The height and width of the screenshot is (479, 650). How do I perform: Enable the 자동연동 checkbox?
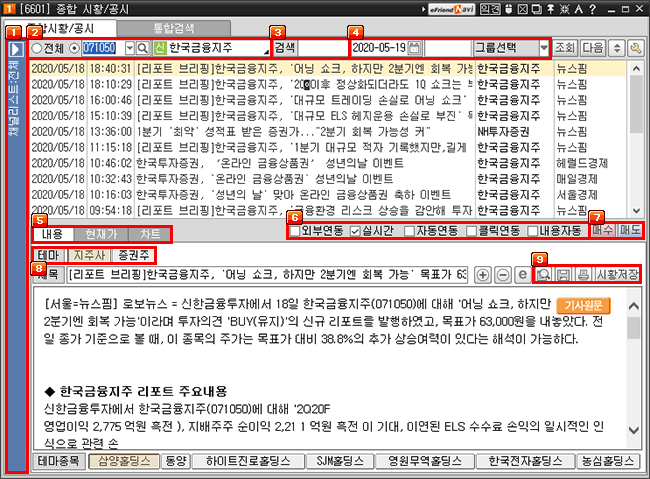(x=409, y=231)
